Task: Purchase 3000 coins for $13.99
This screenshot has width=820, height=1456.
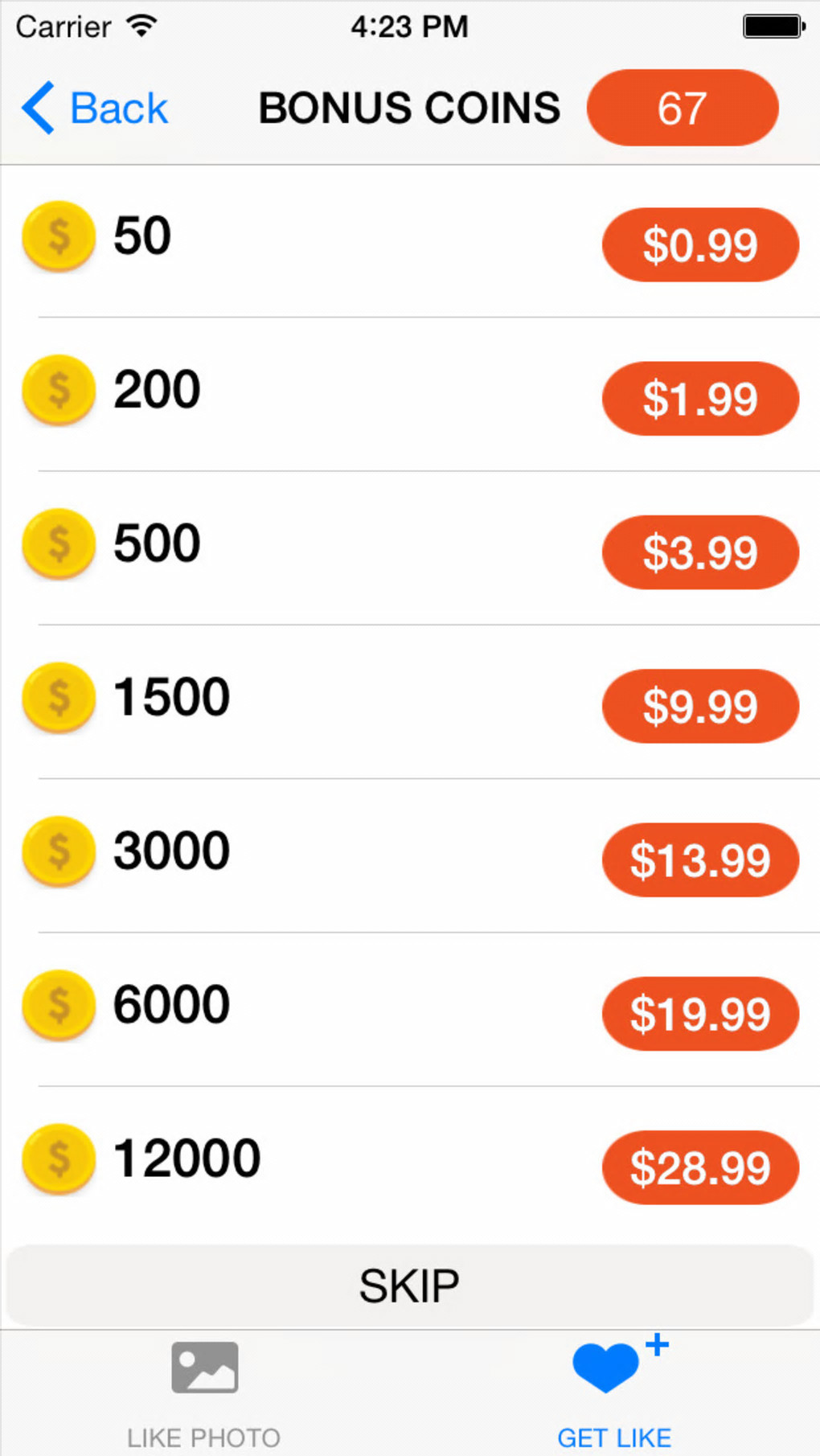Action: [700, 859]
